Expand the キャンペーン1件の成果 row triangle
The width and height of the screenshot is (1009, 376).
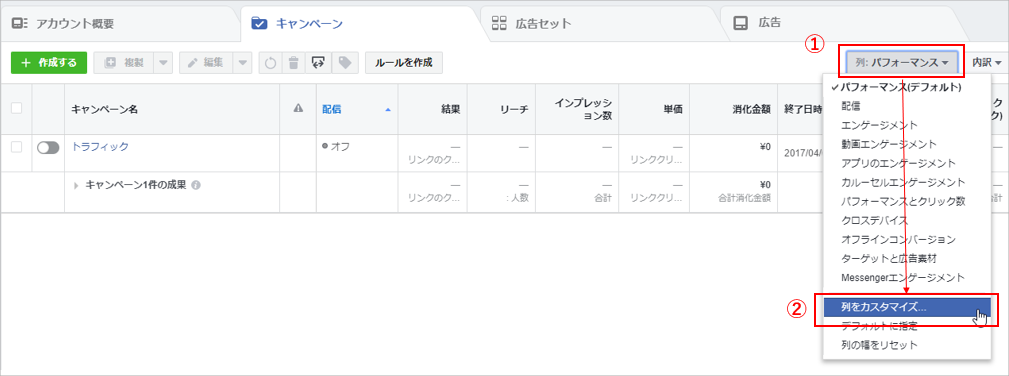point(76,185)
